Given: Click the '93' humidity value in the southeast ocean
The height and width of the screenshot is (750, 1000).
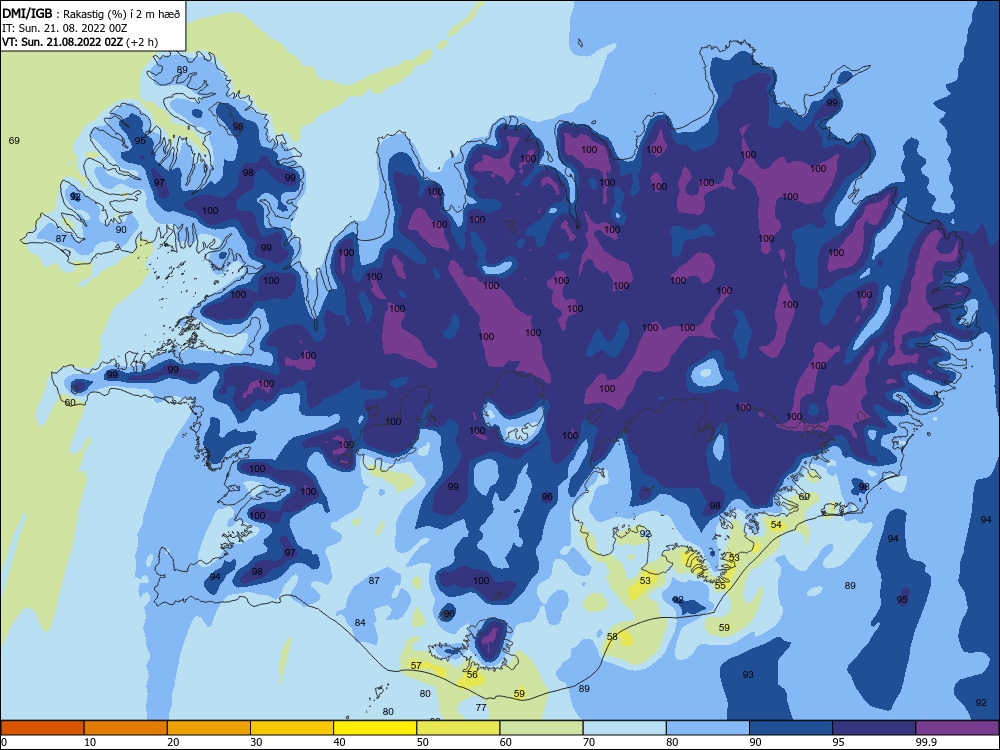Looking at the screenshot, I should point(748,675).
